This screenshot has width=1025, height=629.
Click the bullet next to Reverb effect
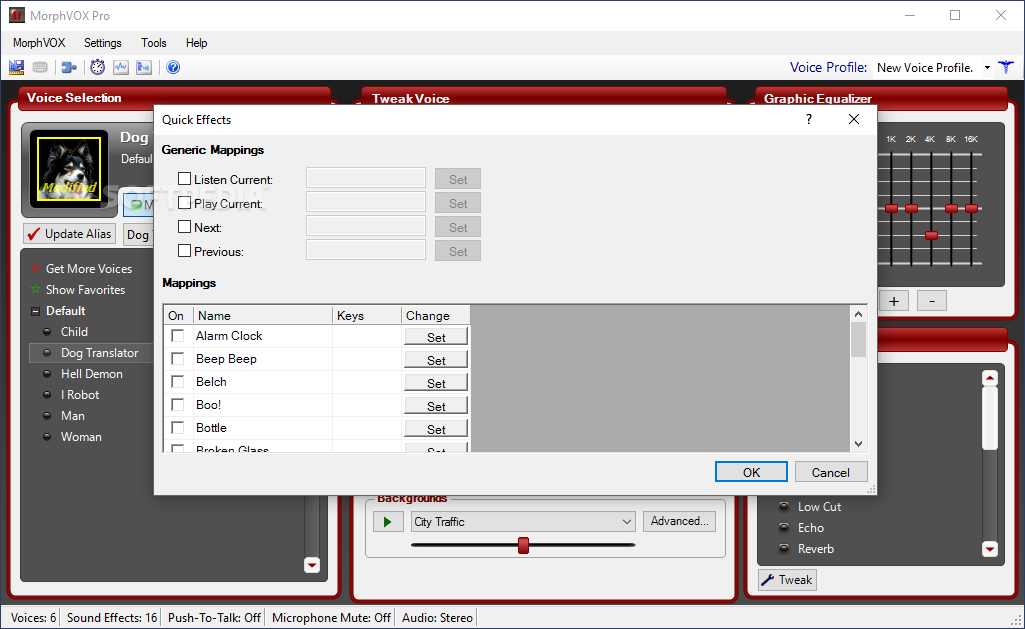pos(784,549)
